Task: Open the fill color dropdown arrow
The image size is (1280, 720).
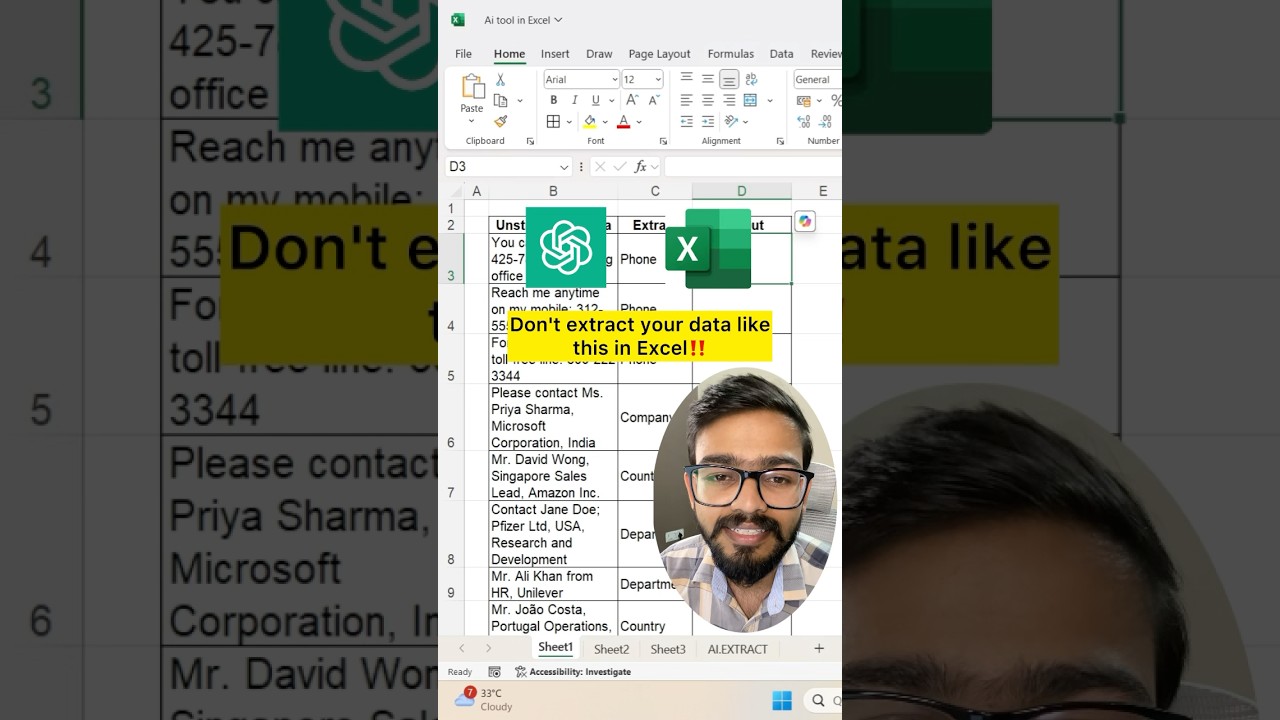Action: (606, 121)
